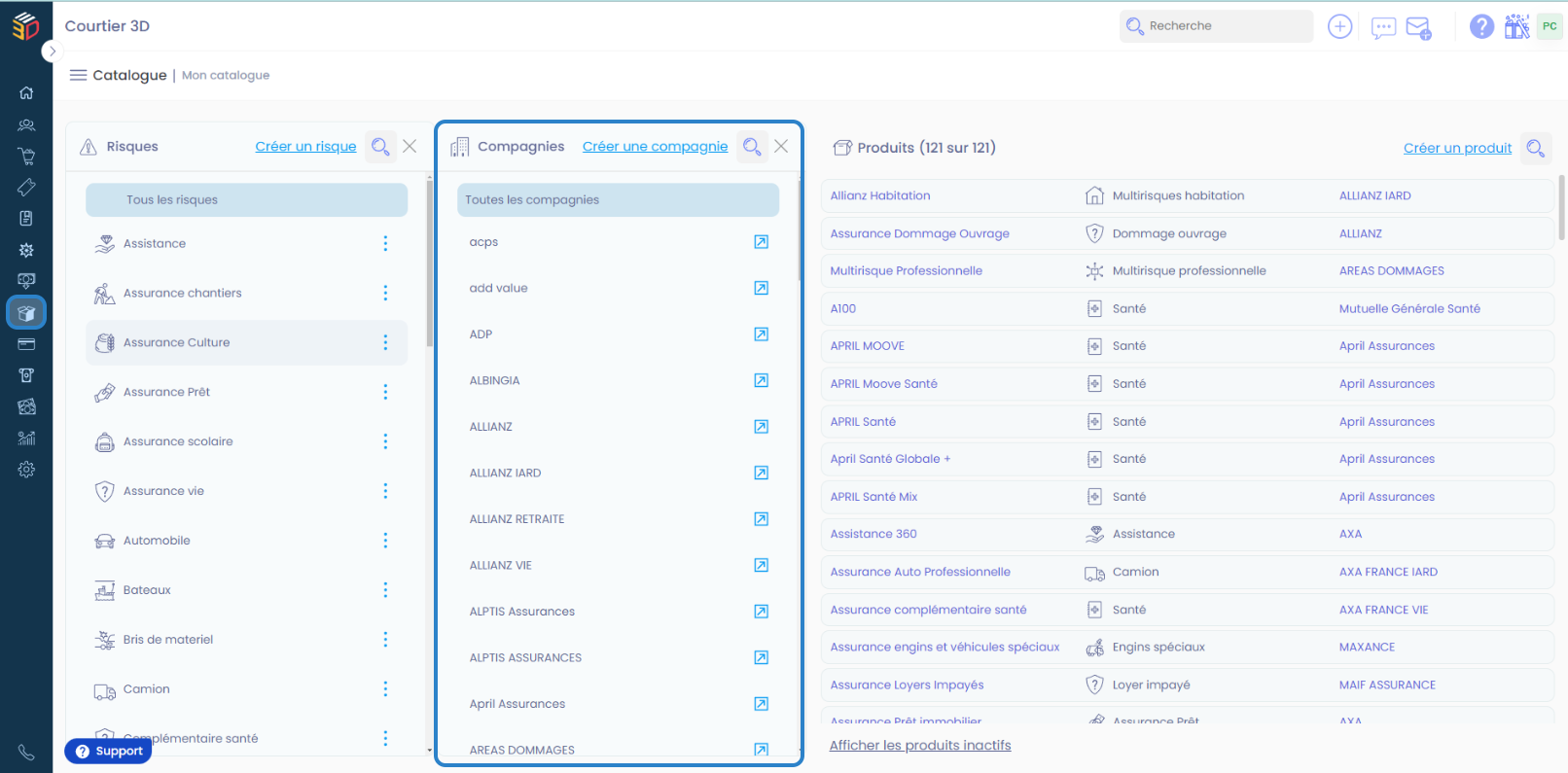Image resolution: width=1568 pixels, height=773 pixels.
Task: Open the contacts icon in the sidebar
Action: pos(26,124)
